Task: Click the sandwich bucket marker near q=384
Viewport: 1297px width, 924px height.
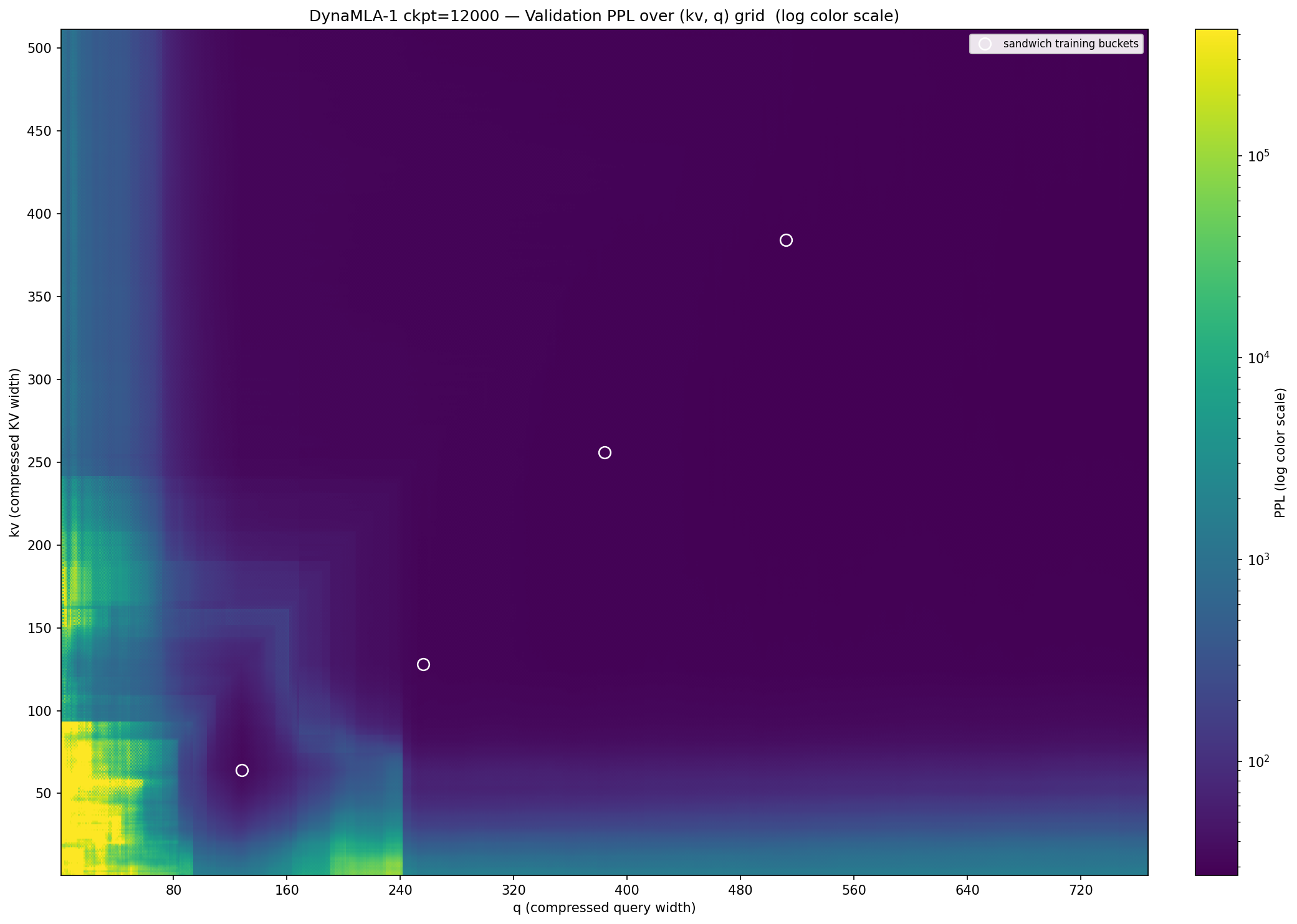Action: [605, 453]
